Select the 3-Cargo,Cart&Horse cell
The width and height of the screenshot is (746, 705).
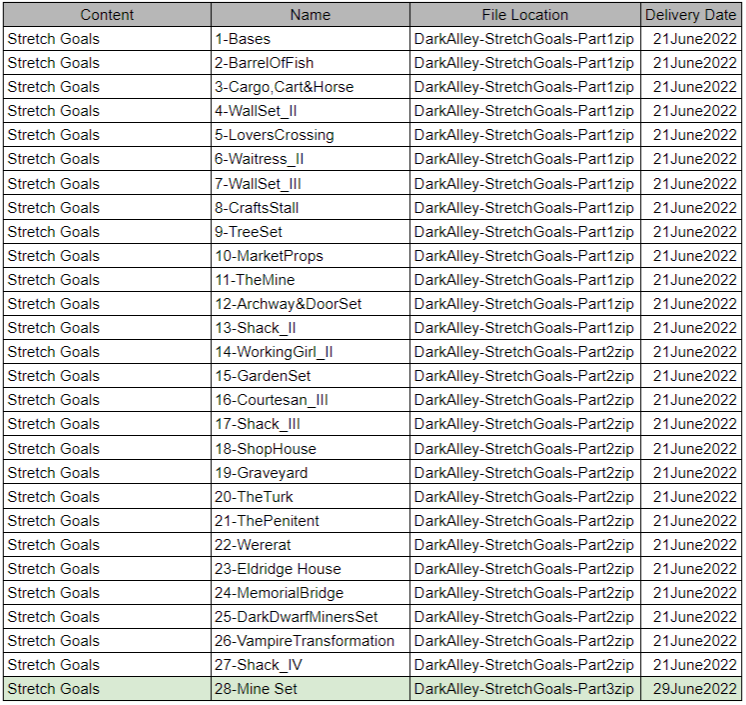(x=310, y=87)
